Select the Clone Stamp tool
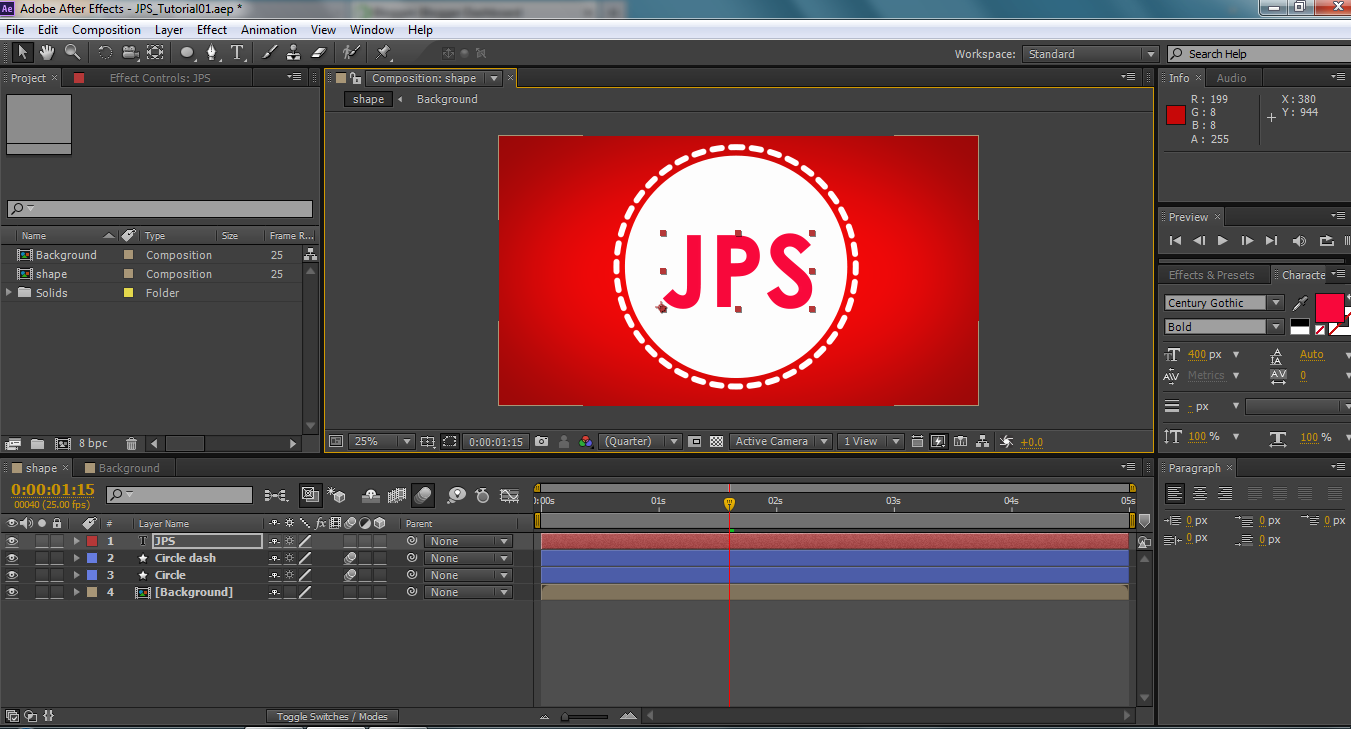The width and height of the screenshot is (1351, 729). (x=294, y=53)
